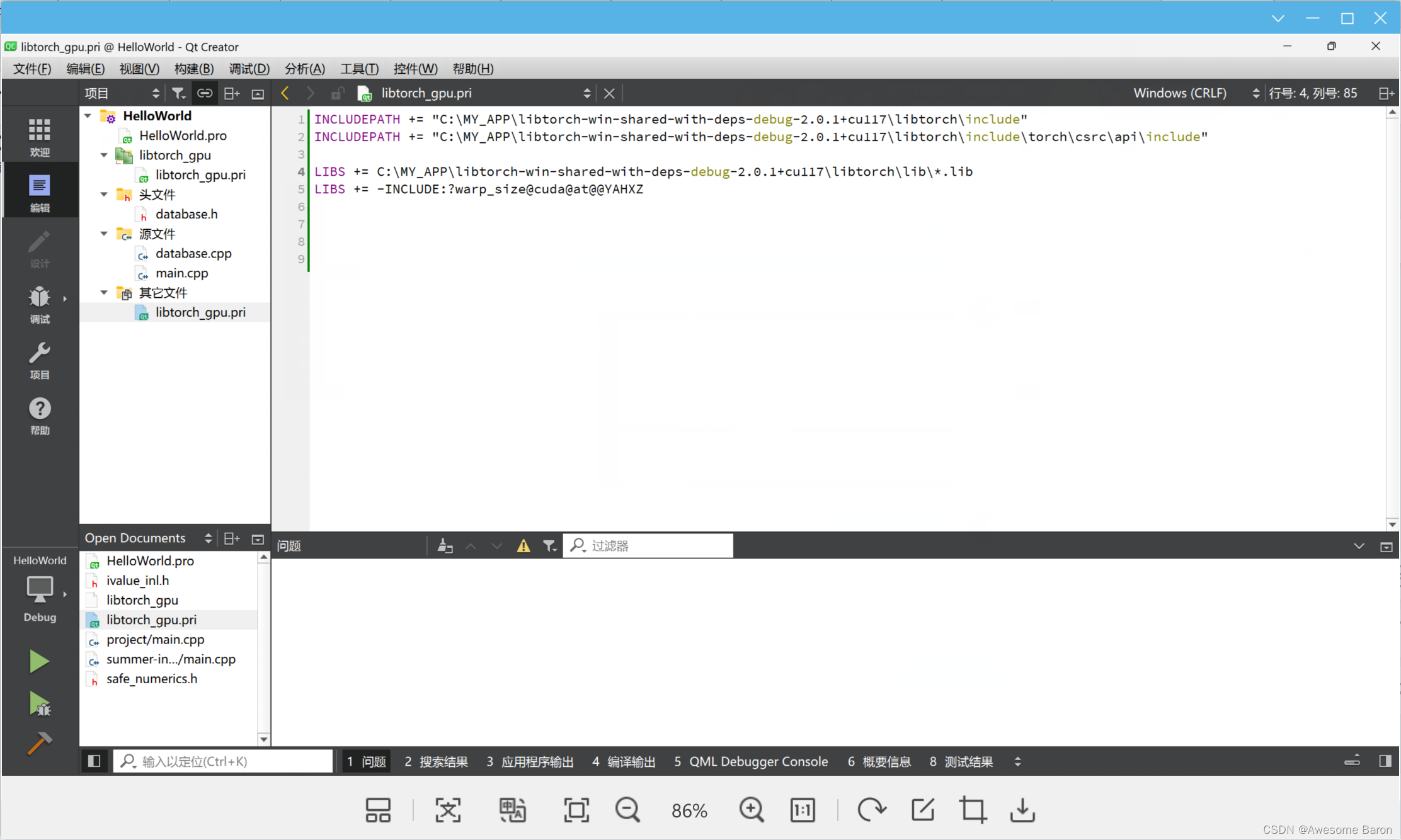Click the green Run button
1401x840 pixels.
pos(39,661)
